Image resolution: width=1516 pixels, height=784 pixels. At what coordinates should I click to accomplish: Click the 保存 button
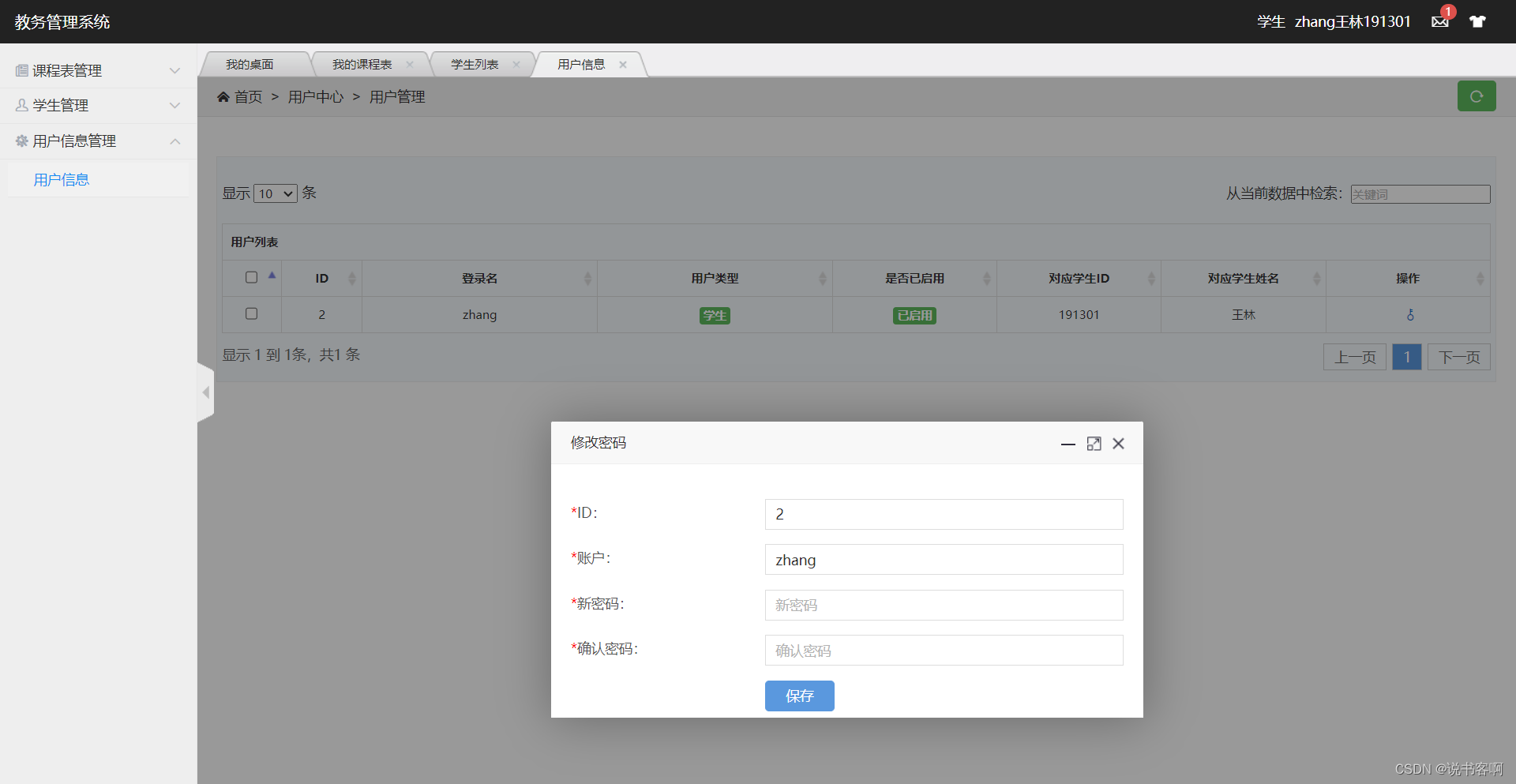click(799, 696)
